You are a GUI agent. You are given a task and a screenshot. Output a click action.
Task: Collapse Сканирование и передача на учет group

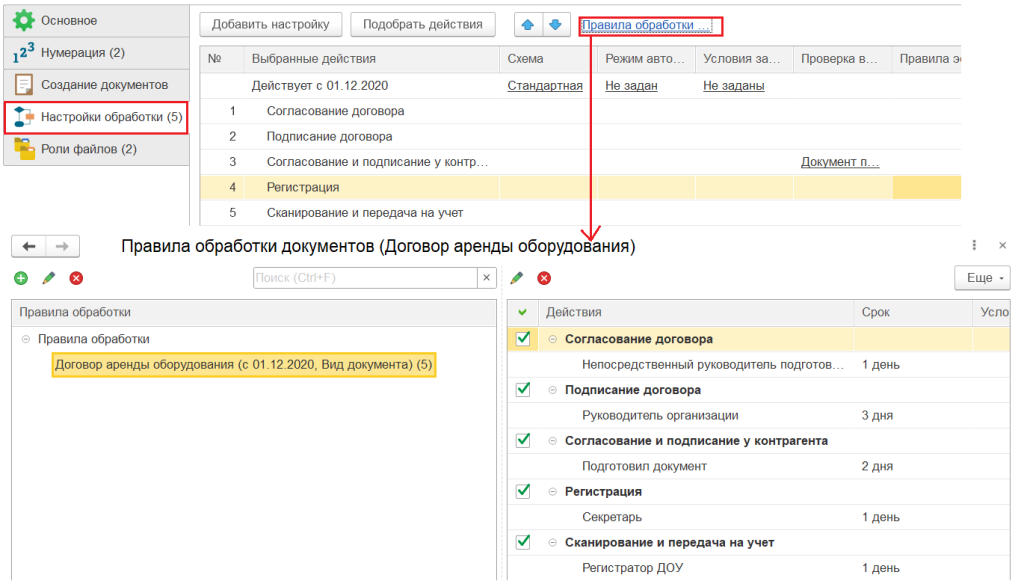[x=552, y=542]
